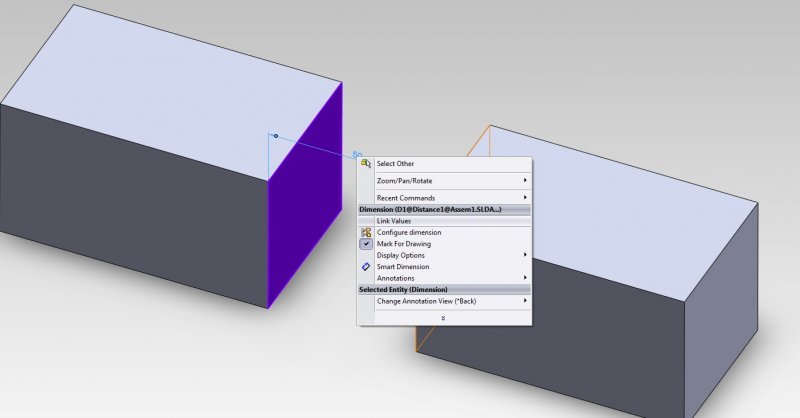The height and width of the screenshot is (418, 800).
Task: Select Configure dimension entry
Action: click(x=409, y=232)
